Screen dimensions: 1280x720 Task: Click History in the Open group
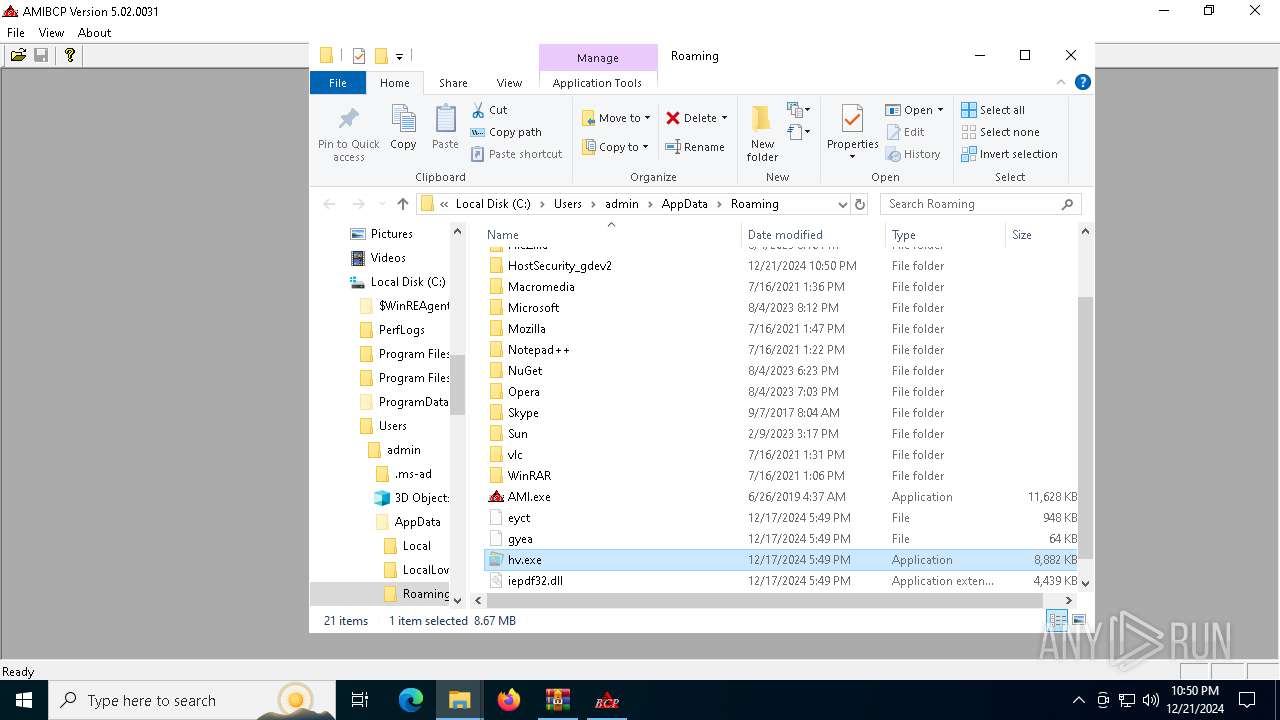913,154
